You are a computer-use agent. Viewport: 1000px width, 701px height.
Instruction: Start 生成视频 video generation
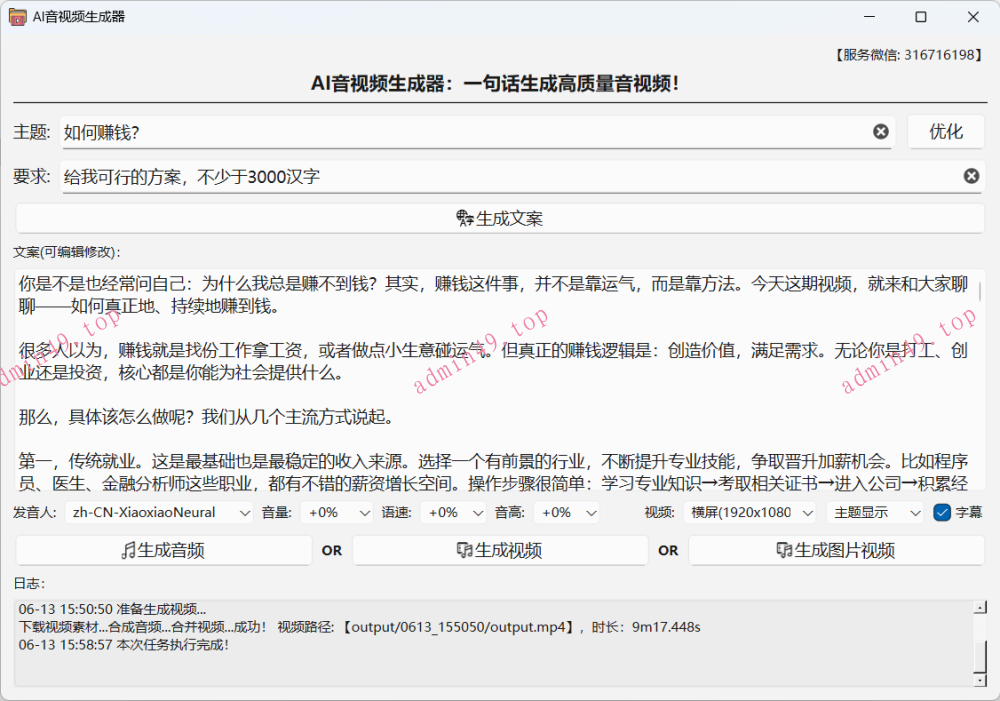point(500,550)
